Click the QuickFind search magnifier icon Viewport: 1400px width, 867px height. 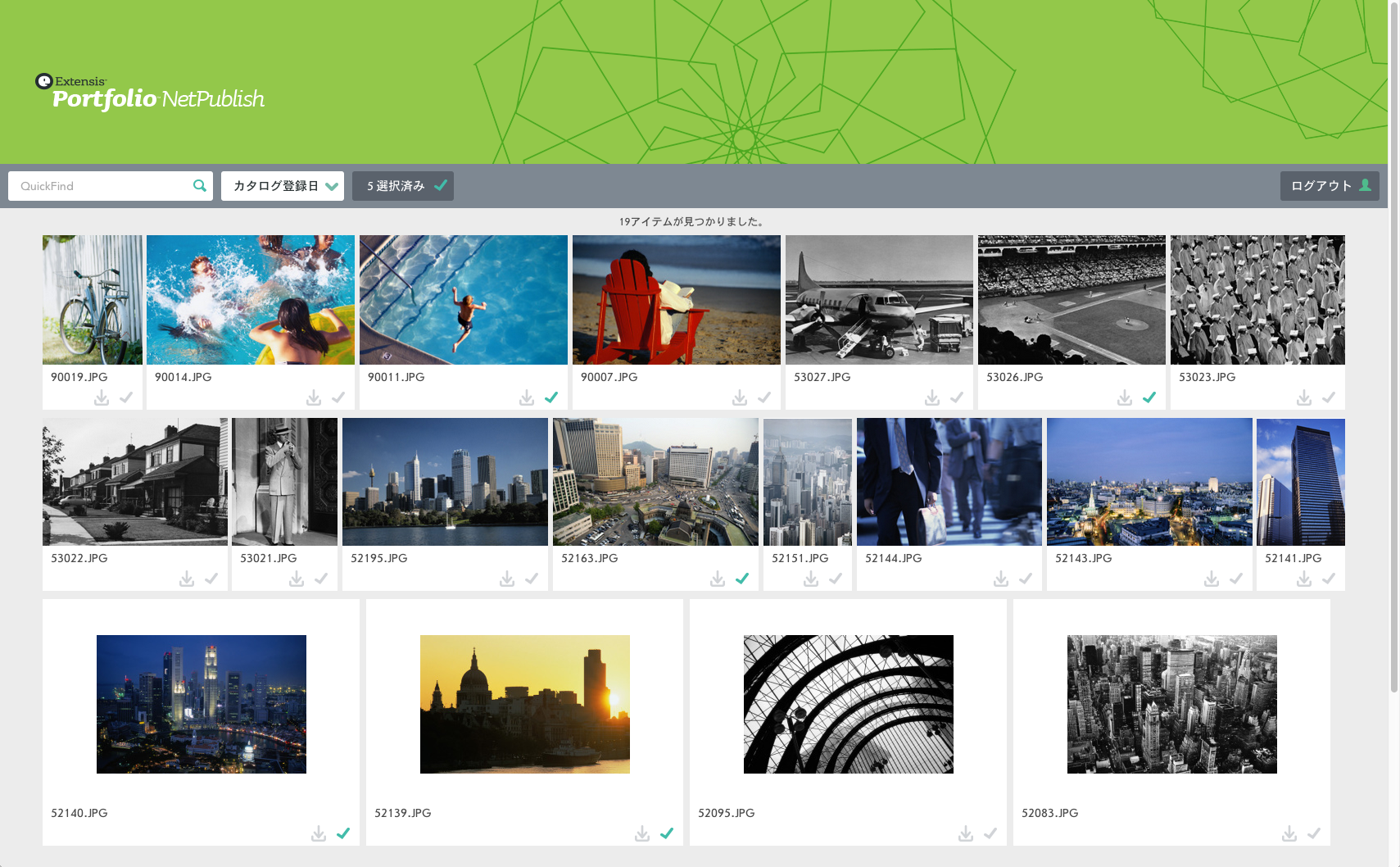pos(200,186)
